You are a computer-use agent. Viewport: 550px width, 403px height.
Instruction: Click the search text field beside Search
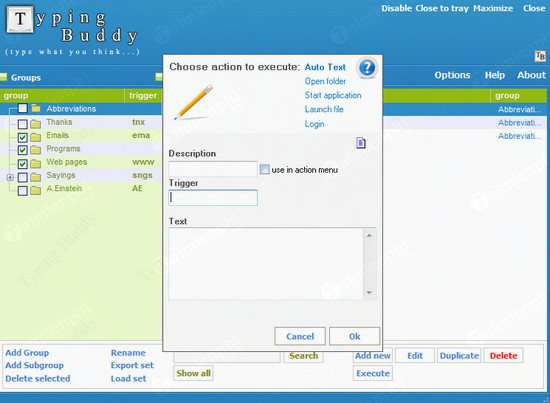(x=227, y=356)
